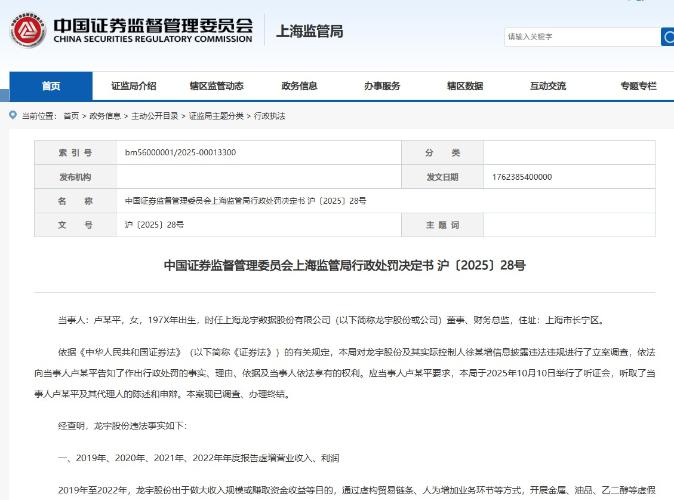The height and width of the screenshot is (500, 674).
Task: Click the 行政执法 breadcrumb link
Action: coord(270,116)
